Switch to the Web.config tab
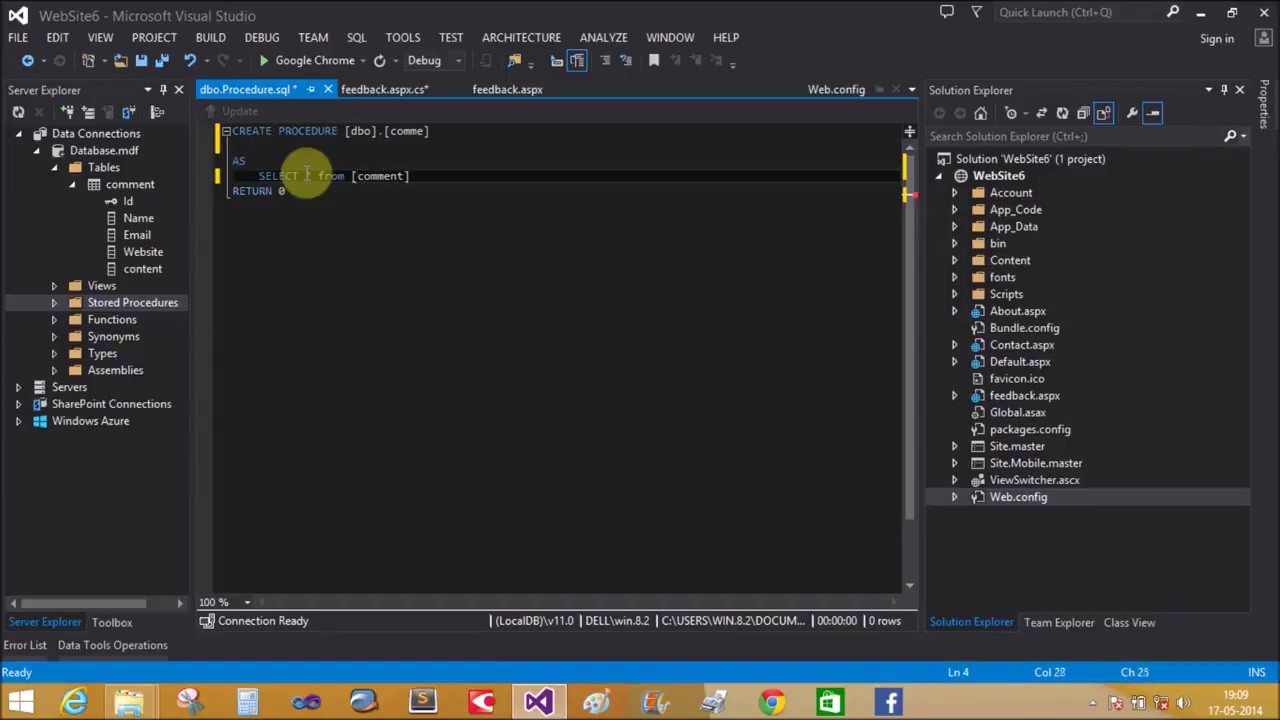1280x720 pixels. 836,90
